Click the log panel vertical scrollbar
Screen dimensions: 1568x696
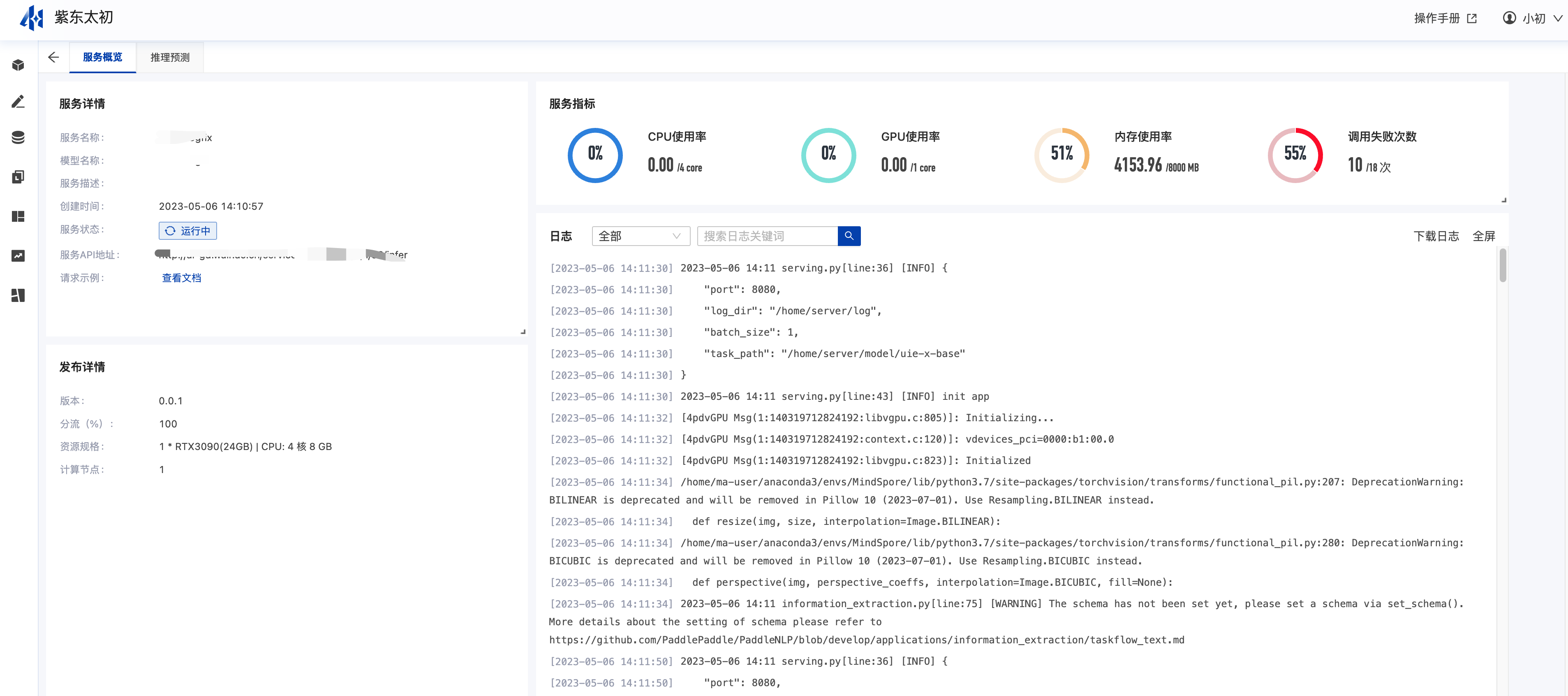(x=1502, y=265)
